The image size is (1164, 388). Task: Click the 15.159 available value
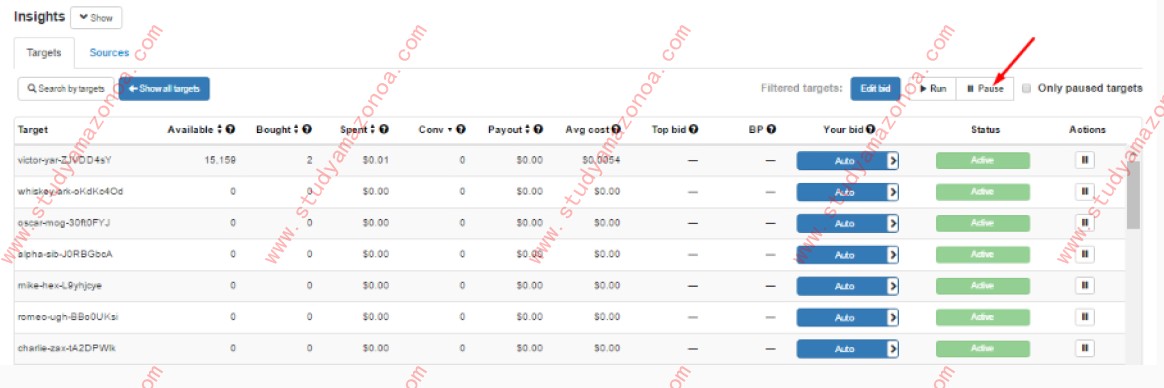pos(220,160)
